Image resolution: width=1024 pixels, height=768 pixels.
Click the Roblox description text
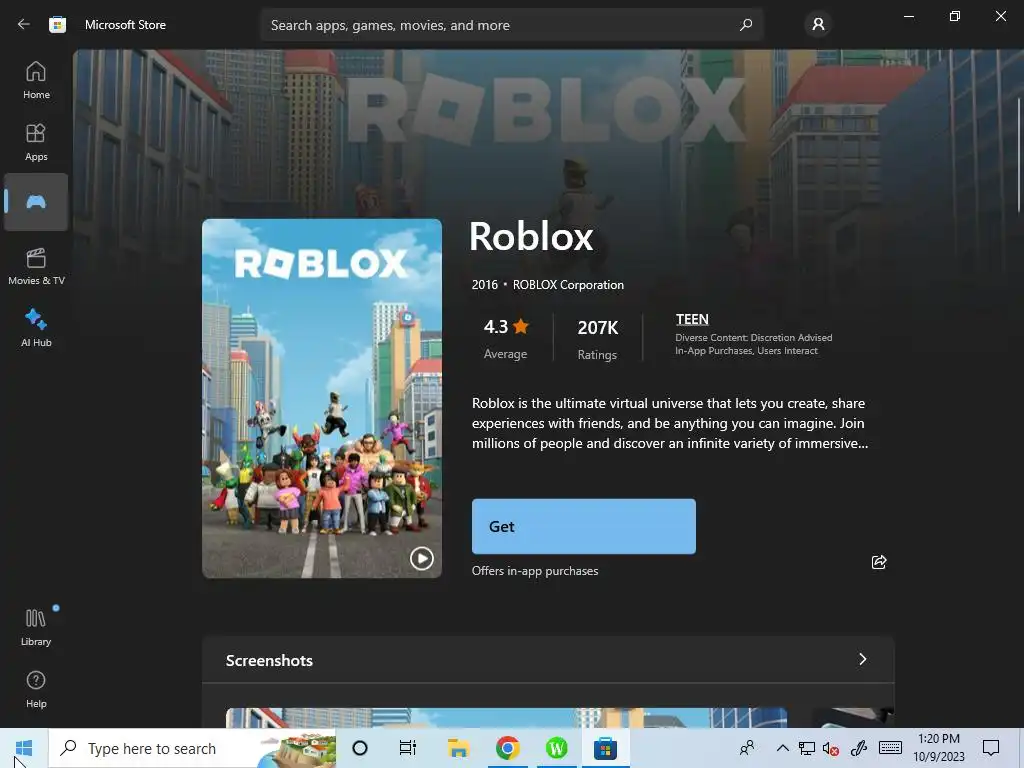[670, 423]
